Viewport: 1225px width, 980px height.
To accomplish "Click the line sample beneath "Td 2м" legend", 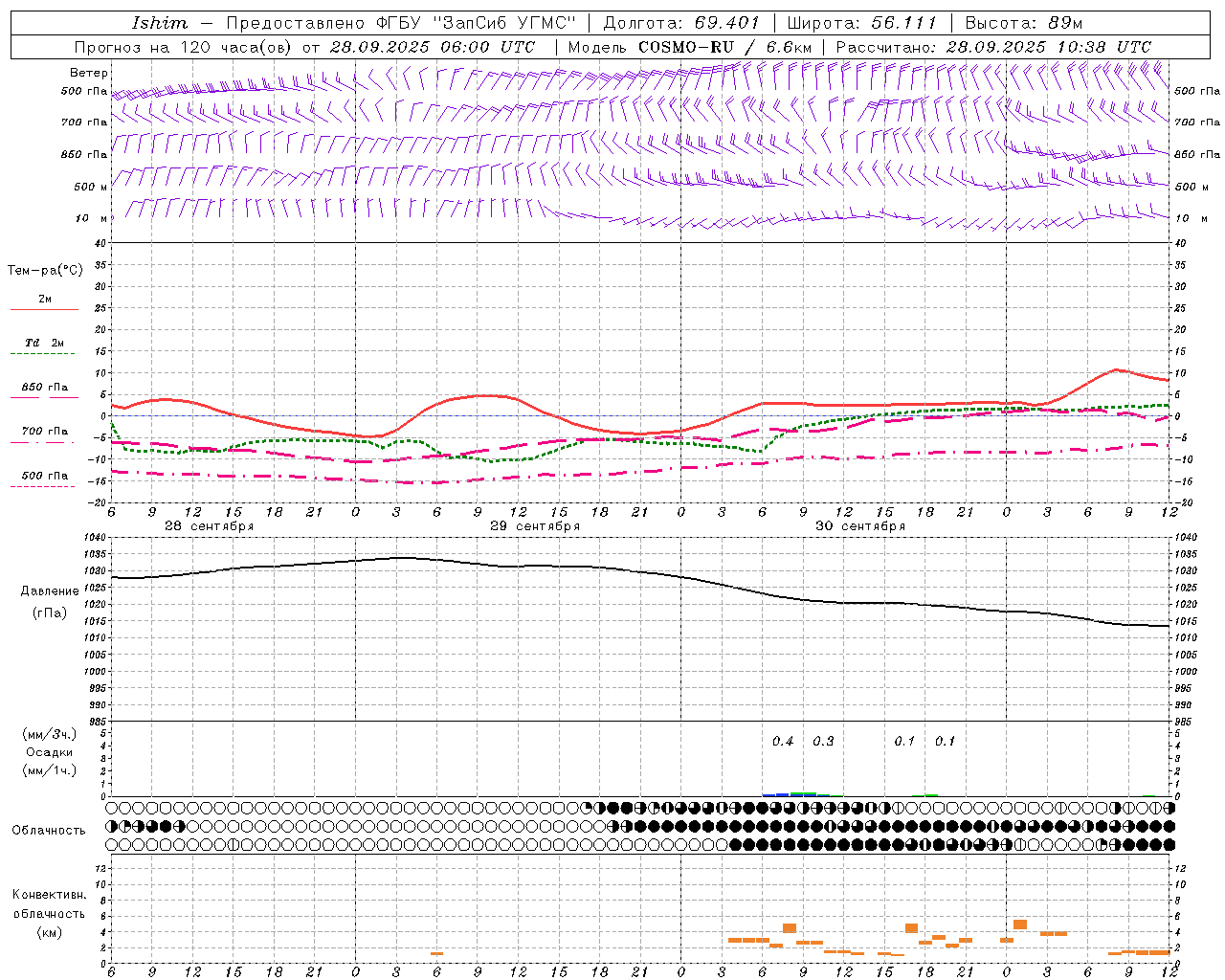I will 44,354.
